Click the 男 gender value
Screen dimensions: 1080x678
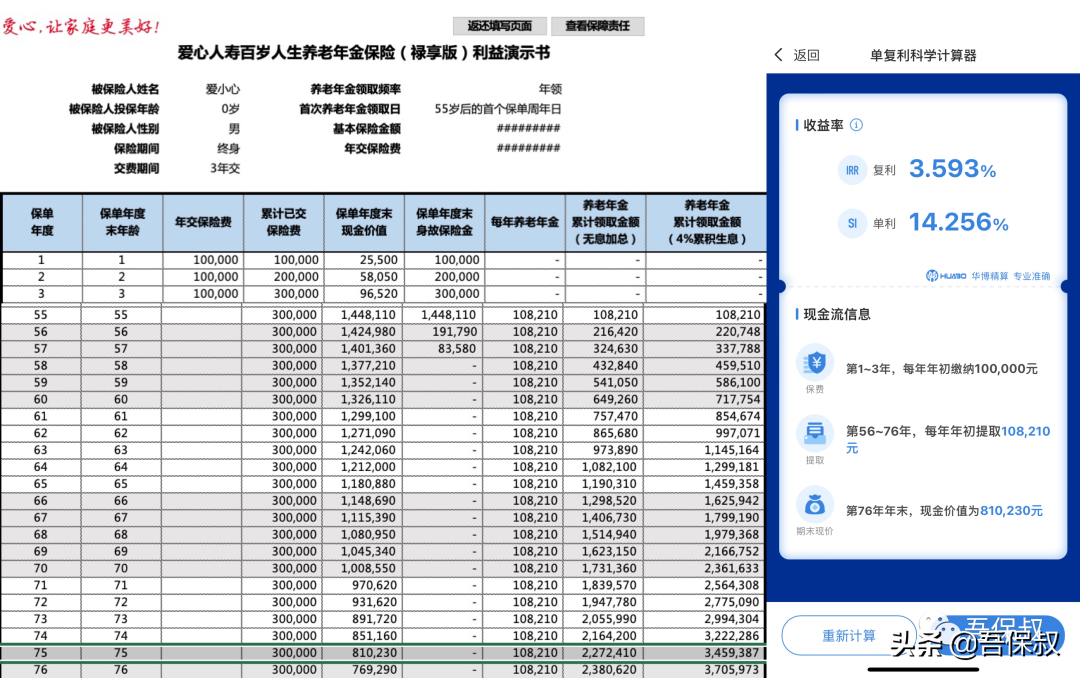[x=234, y=129]
